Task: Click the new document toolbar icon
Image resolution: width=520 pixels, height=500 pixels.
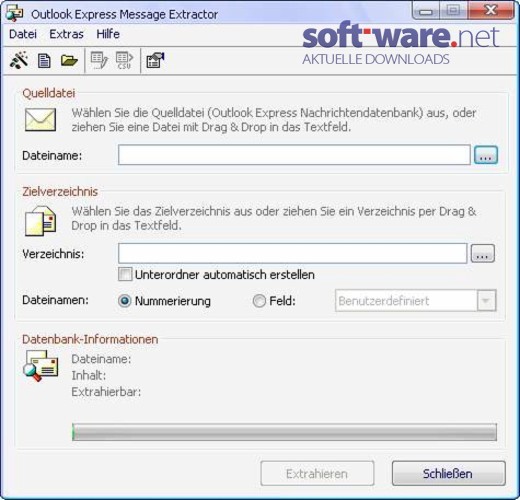Action: point(44,61)
